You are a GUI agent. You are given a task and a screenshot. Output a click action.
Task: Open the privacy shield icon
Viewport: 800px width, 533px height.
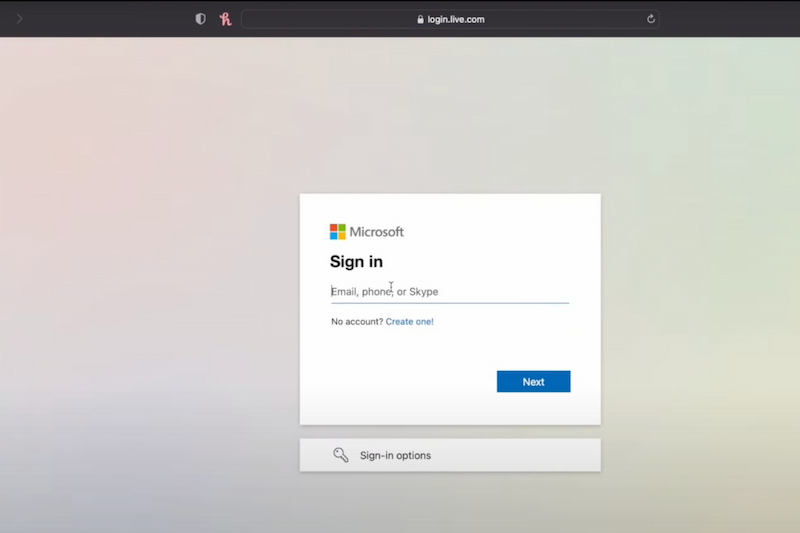click(x=201, y=19)
